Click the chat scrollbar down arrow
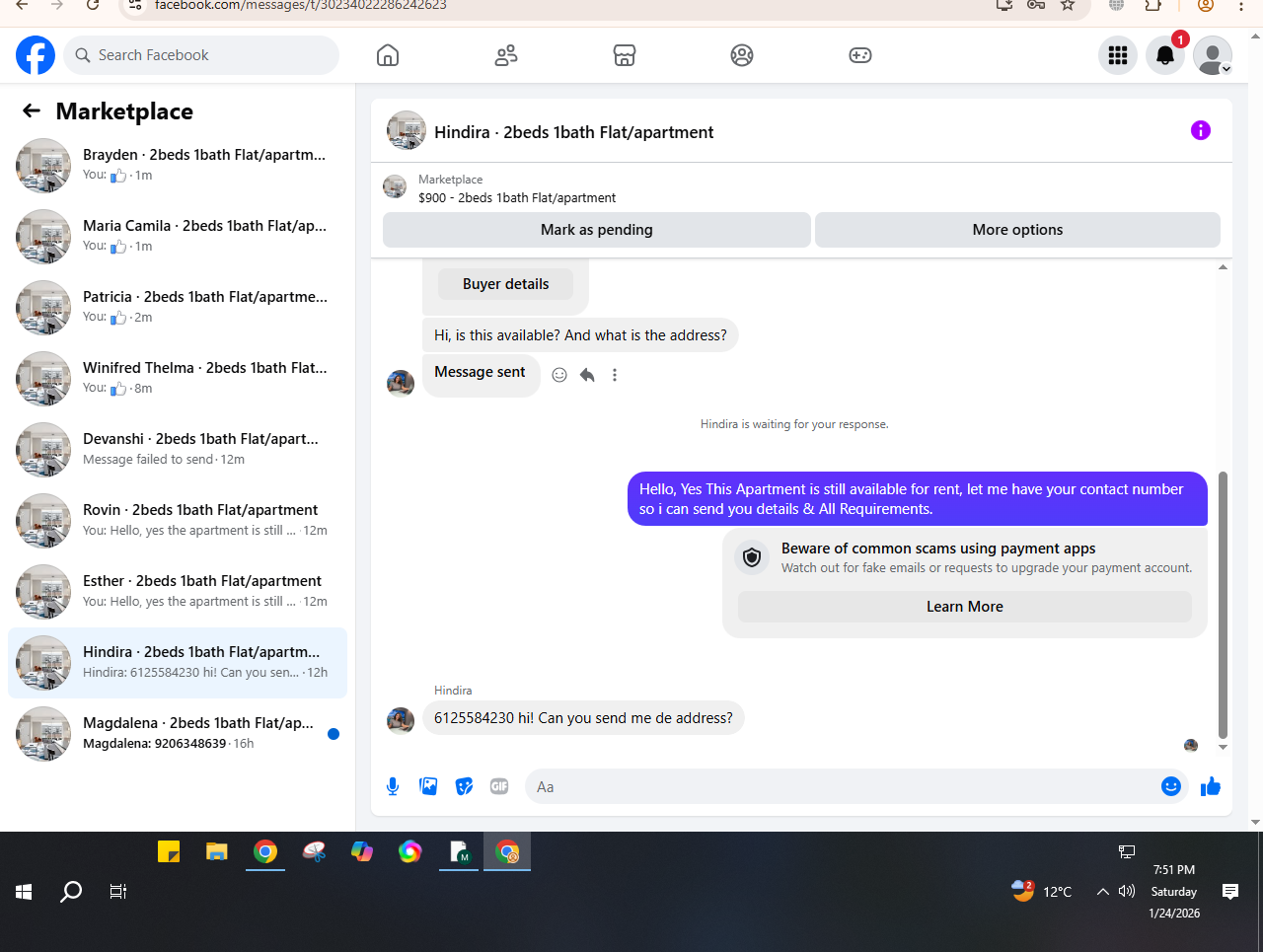This screenshot has height=952, width=1263. (1223, 747)
